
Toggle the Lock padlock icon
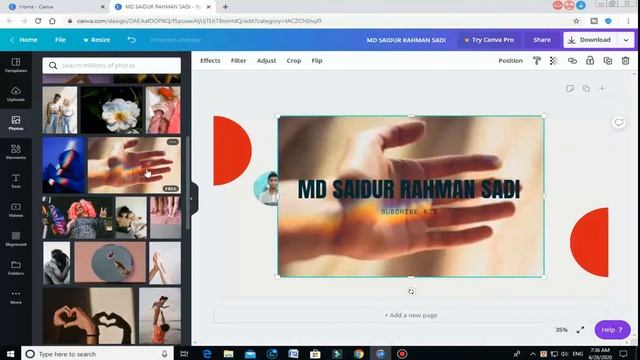pyautogui.click(x=590, y=61)
